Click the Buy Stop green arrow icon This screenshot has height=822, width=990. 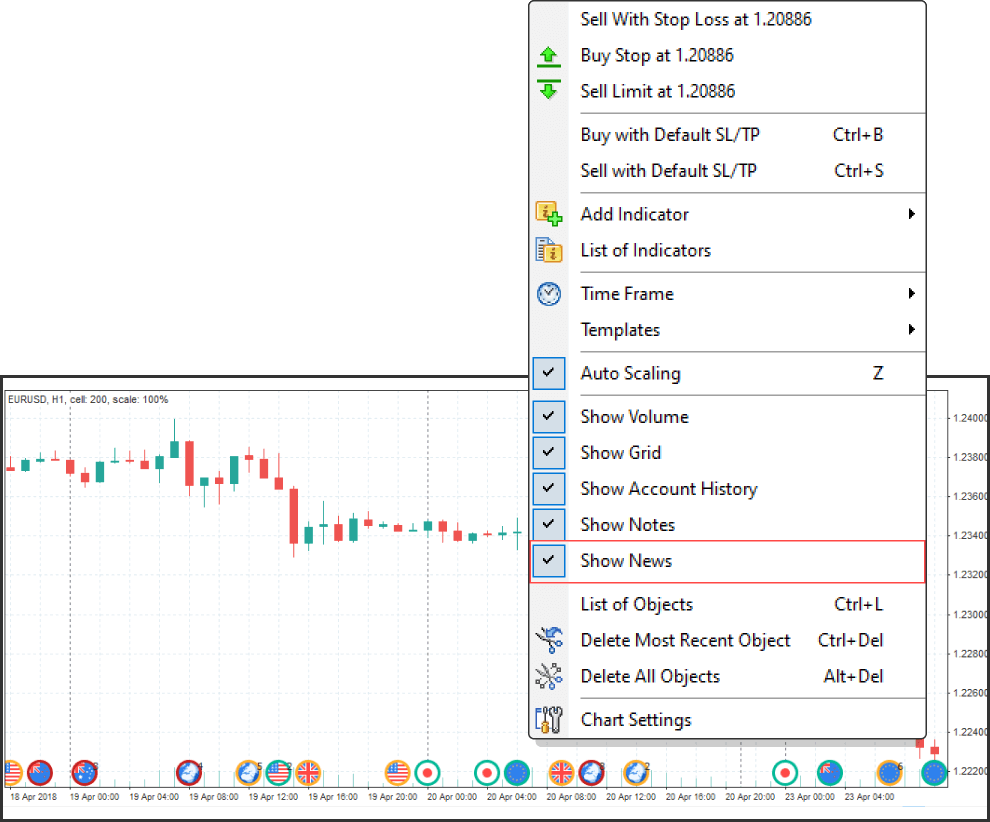pos(549,56)
